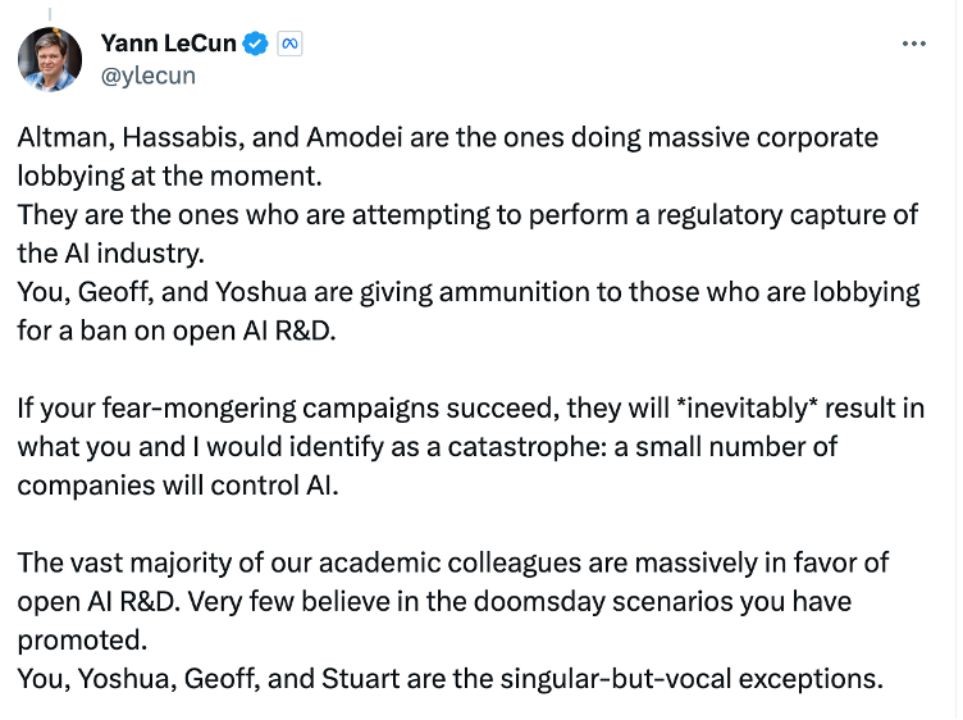Click the line "companies will control AI."
Screen dimensions: 963x720
[x=180, y=485]
